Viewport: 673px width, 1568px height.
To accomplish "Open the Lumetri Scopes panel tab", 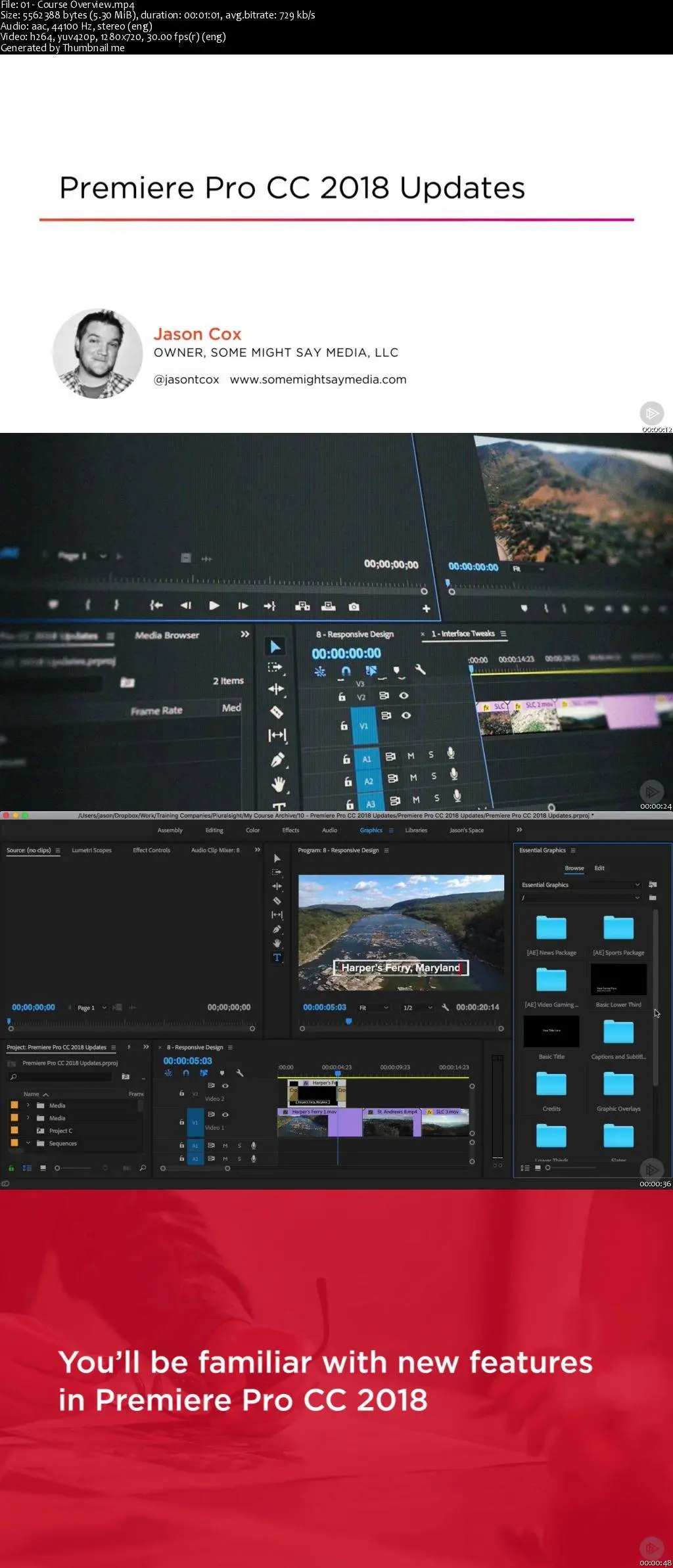I will (91, 850).
